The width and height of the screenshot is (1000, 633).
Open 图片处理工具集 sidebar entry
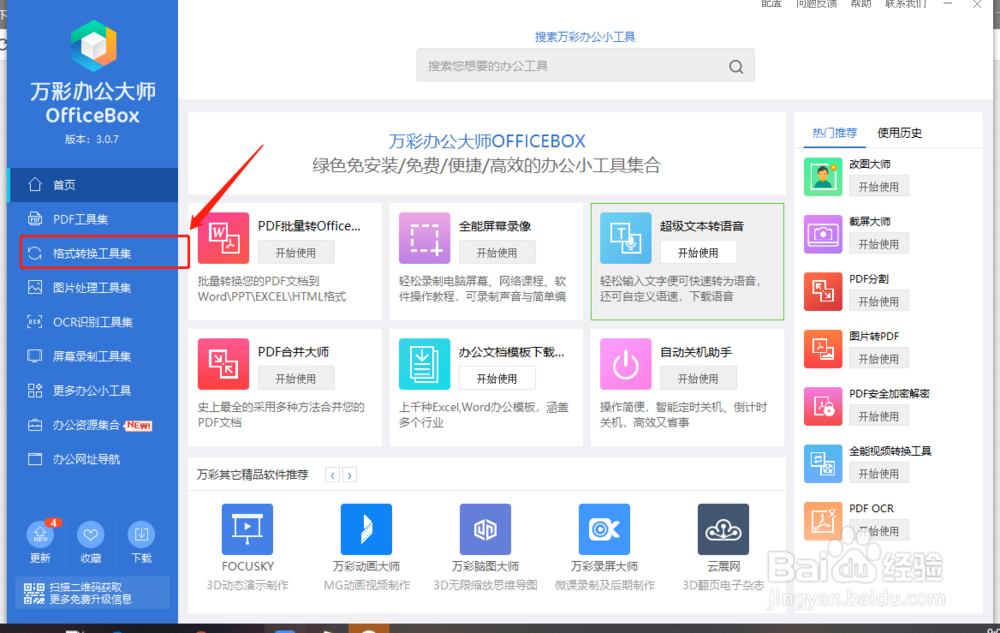click(93, 288)
